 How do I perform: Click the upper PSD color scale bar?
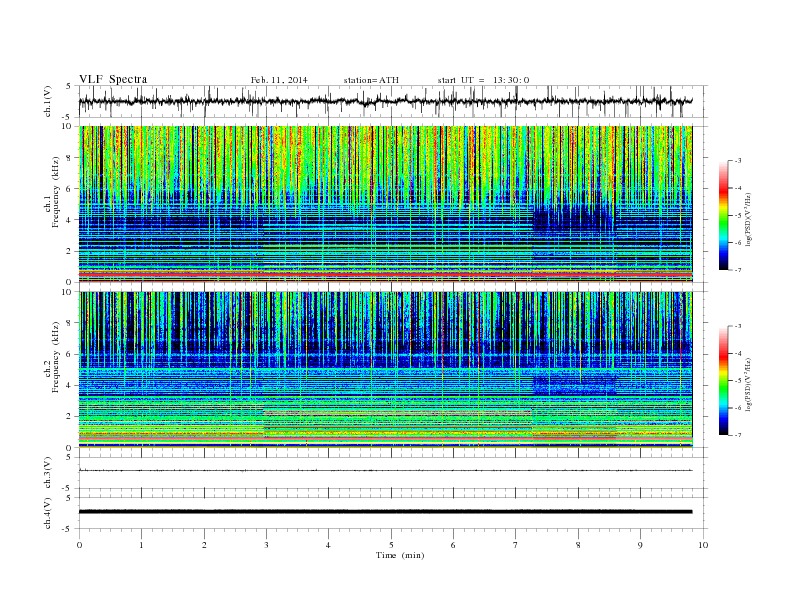(x=723, y=215)
